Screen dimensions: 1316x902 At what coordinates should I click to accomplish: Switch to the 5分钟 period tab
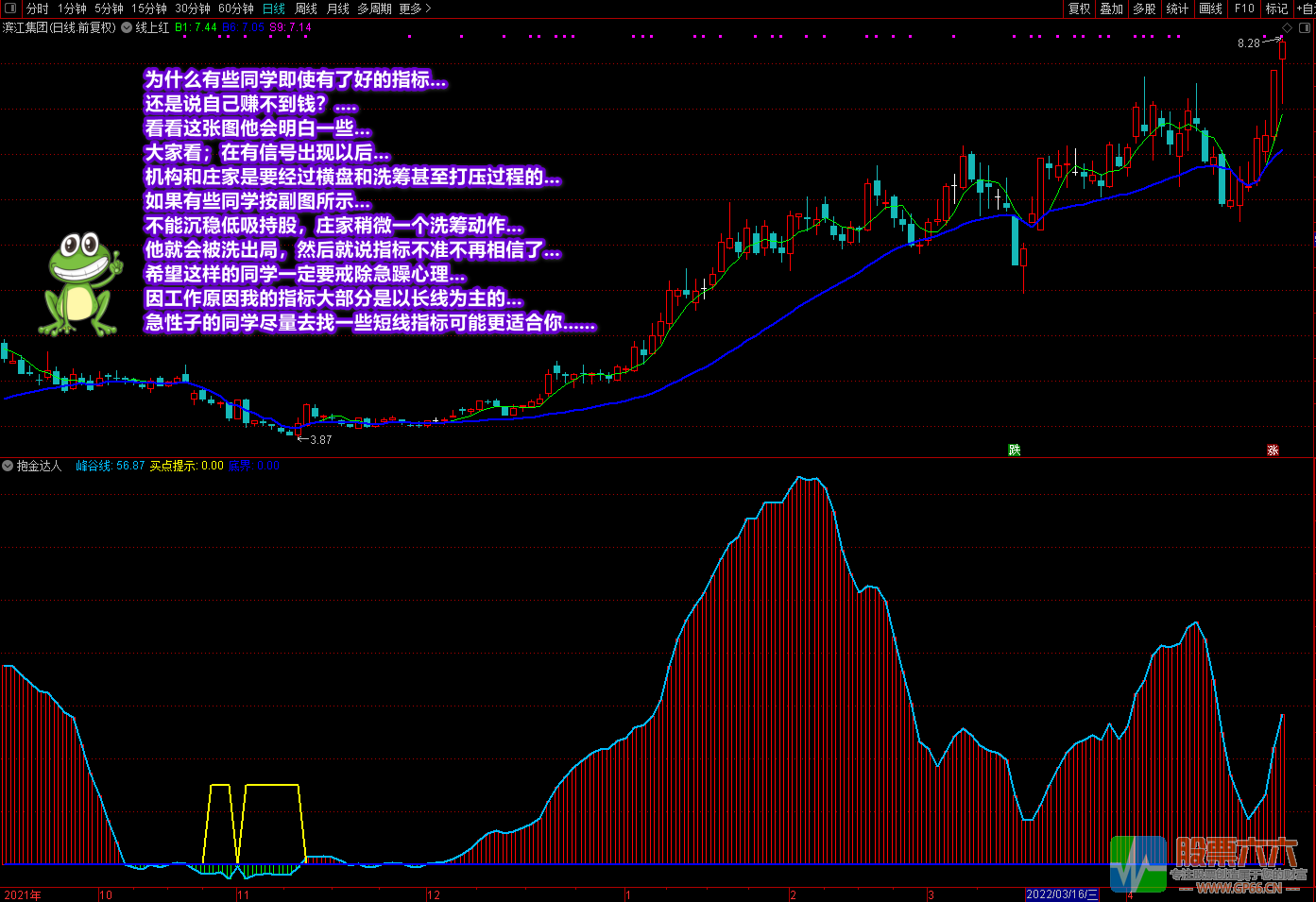tap(109, 9)
